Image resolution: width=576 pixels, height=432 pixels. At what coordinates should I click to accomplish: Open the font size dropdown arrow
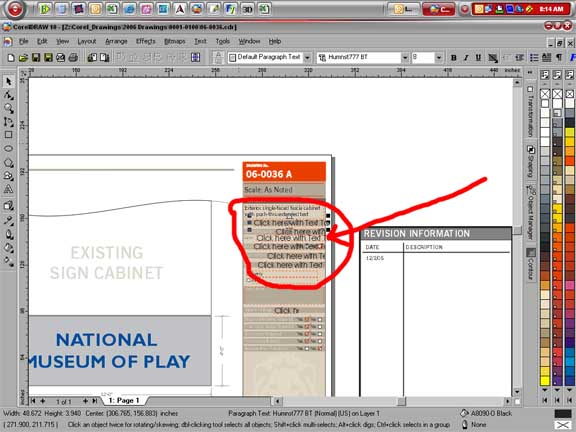[439, 58]
